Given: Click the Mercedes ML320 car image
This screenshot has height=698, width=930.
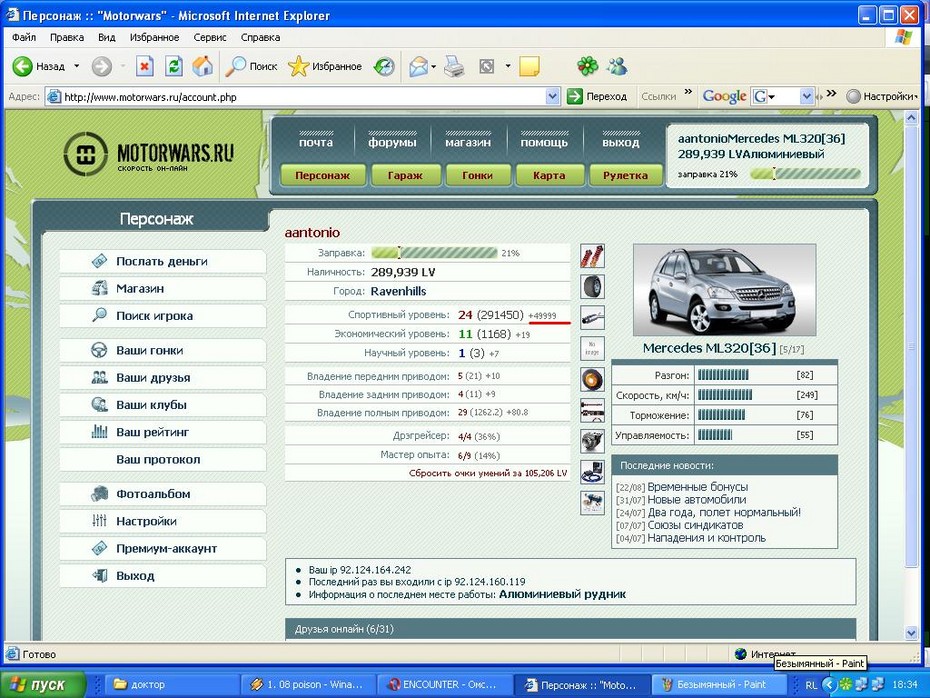Looking at the screenshot, I should pyautogui.click(x=724, y=290).
